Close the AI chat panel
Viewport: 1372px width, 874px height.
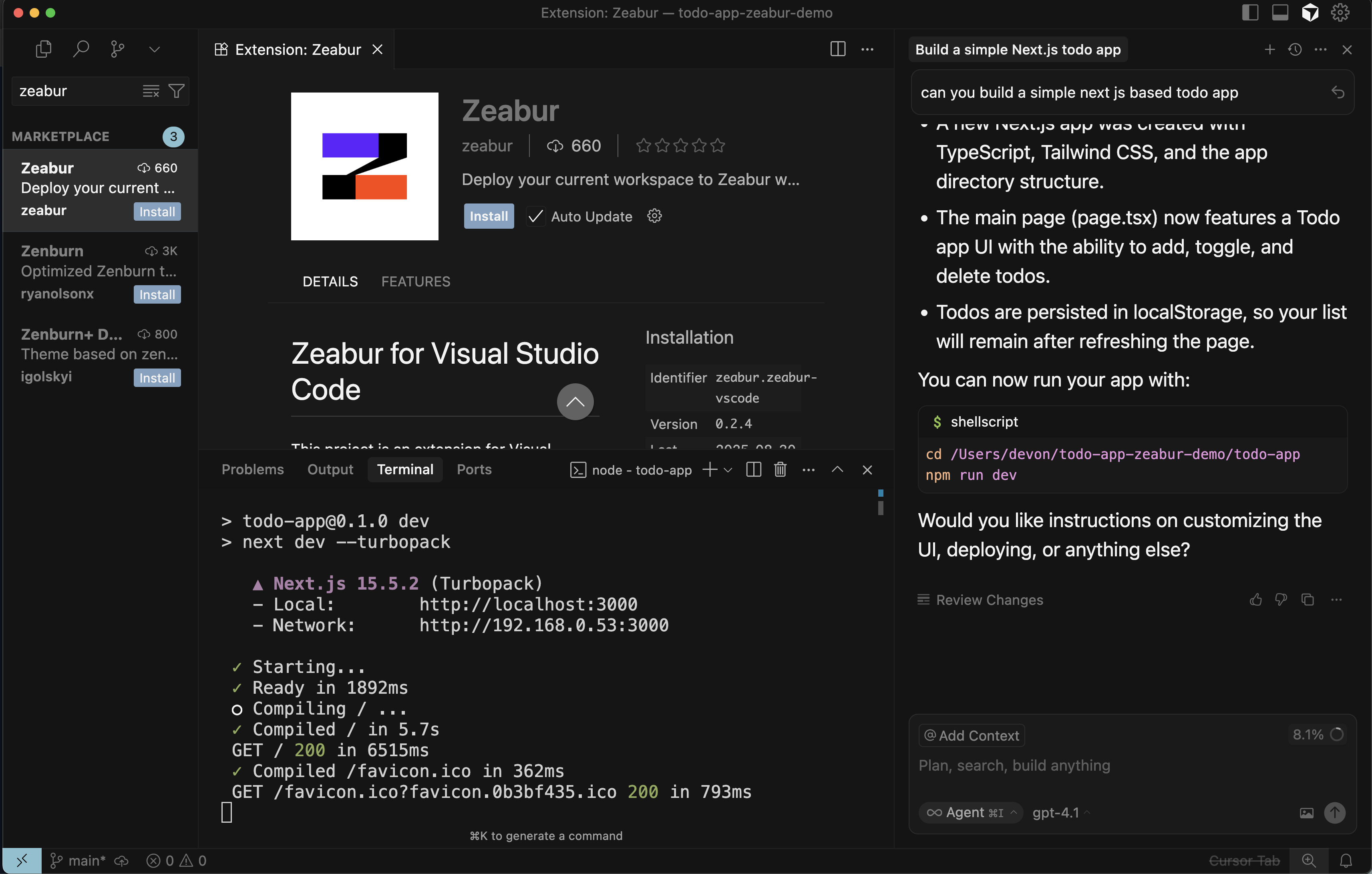pyautogui.click(x=1347, y=50)
